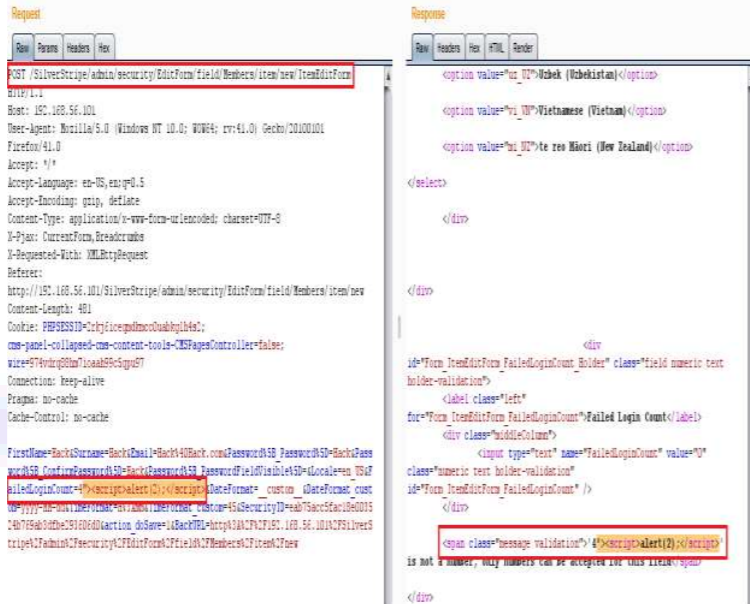This screenshot has height=604, width=750.
Task: Open the Request Headers tab
Action: click(x=77, y=48)
